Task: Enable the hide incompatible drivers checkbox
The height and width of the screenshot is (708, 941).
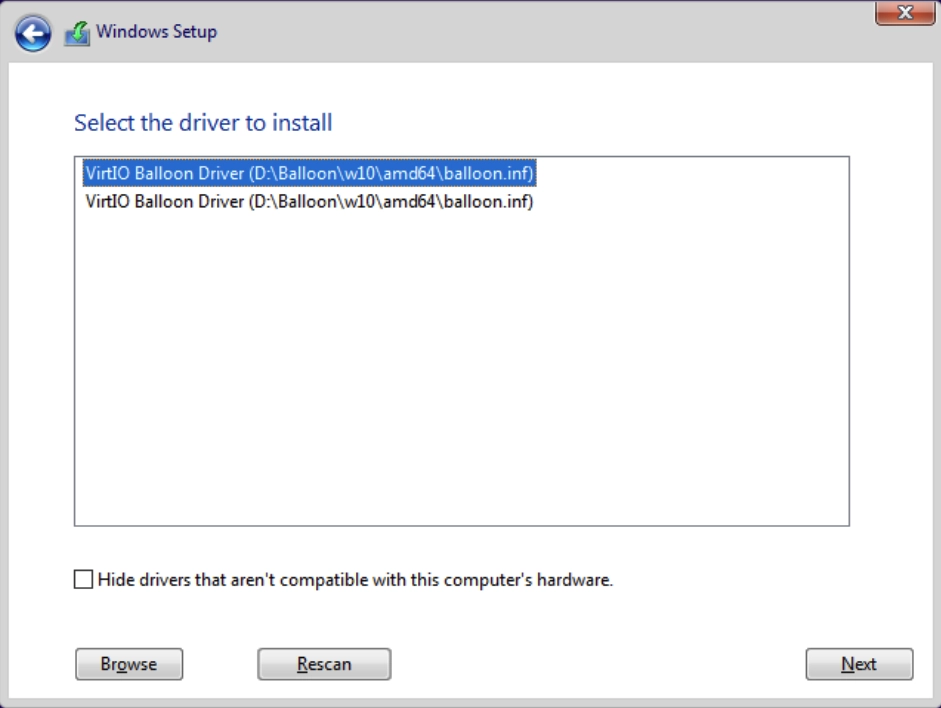Action: click(83, 580)
